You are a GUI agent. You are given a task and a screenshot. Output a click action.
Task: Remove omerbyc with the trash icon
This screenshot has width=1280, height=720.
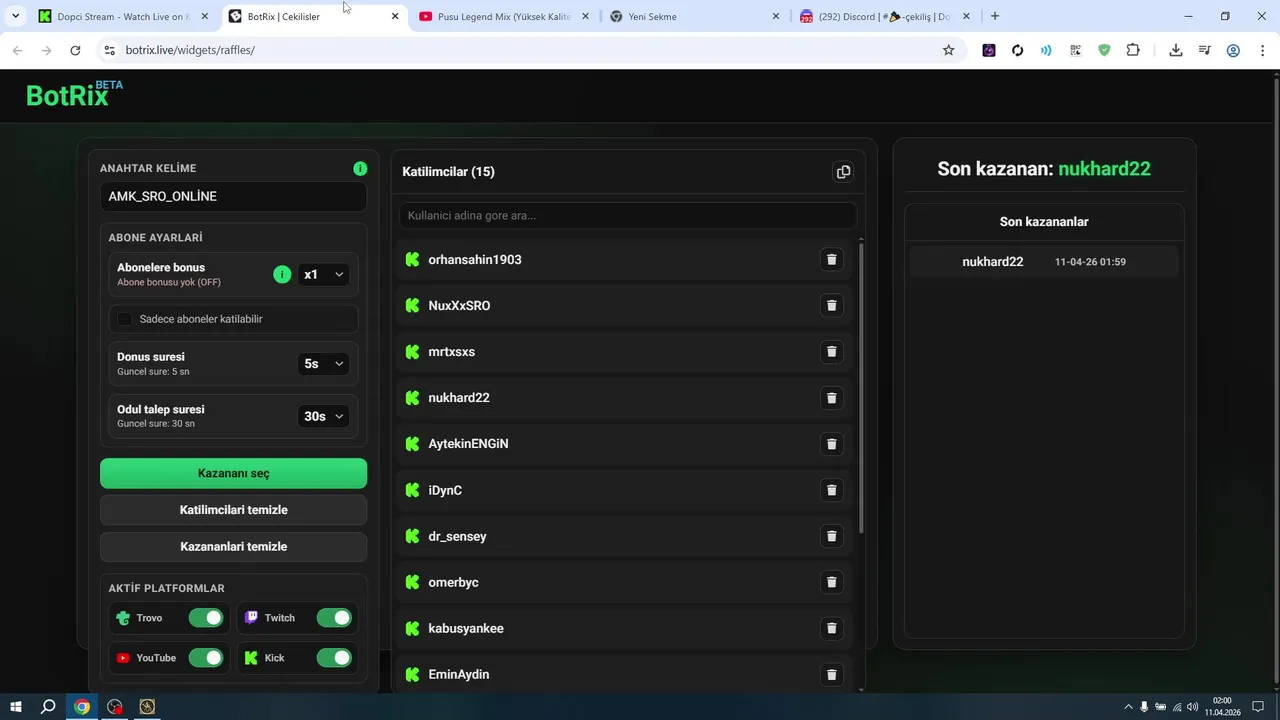pos(831,582)
